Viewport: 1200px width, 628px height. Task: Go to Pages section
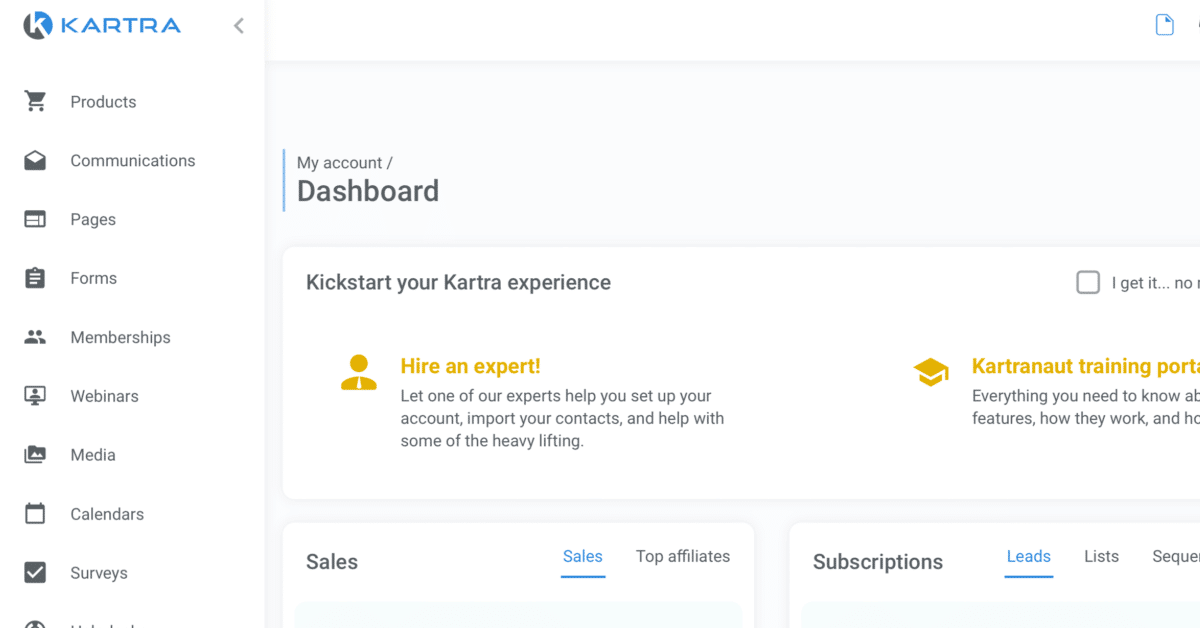[x=93, y=220]
